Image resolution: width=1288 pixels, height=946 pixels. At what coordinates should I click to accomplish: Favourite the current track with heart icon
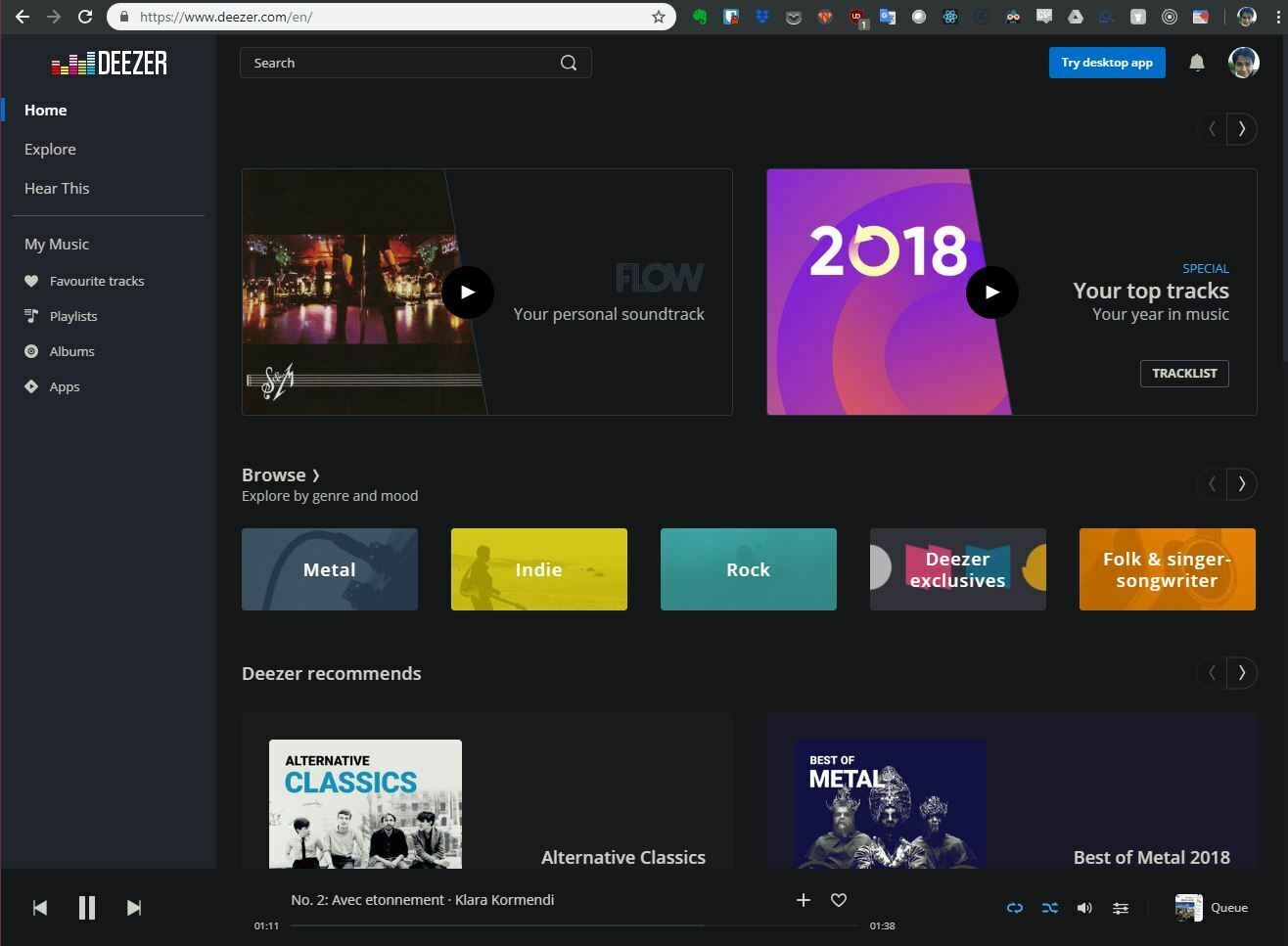[x=839, y=900]
